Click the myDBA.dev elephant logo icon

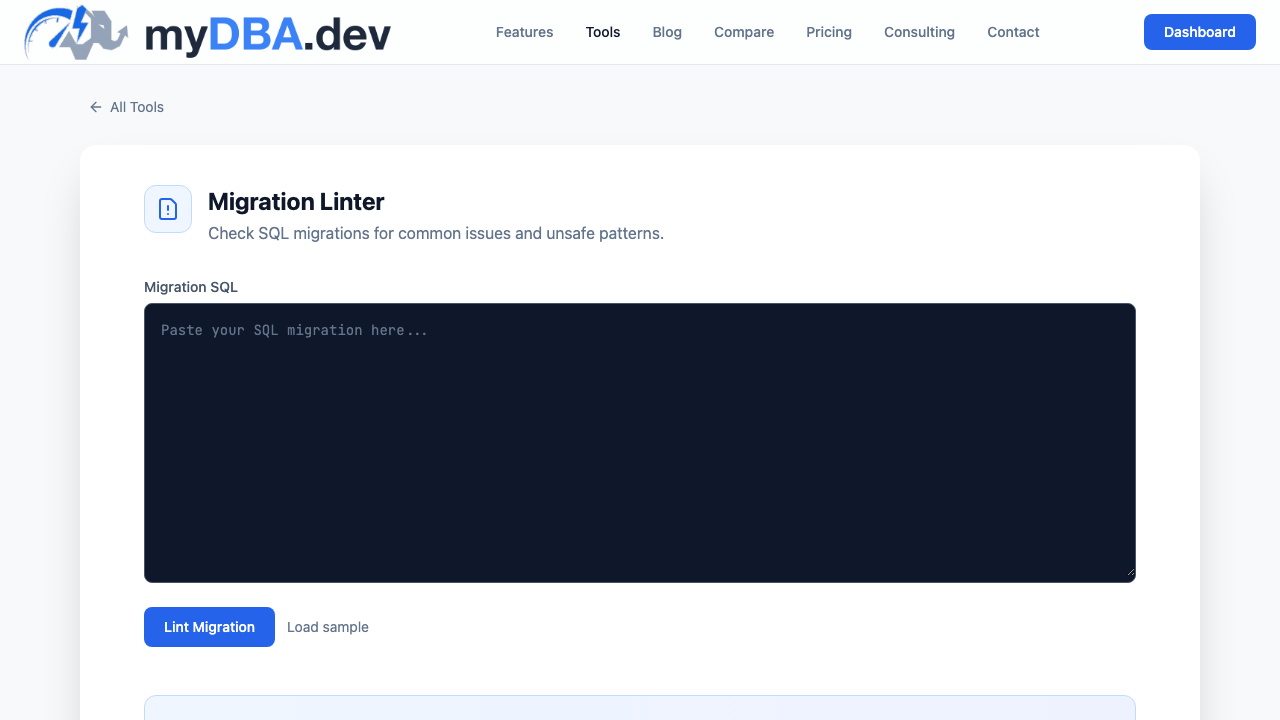pos(76,32)
